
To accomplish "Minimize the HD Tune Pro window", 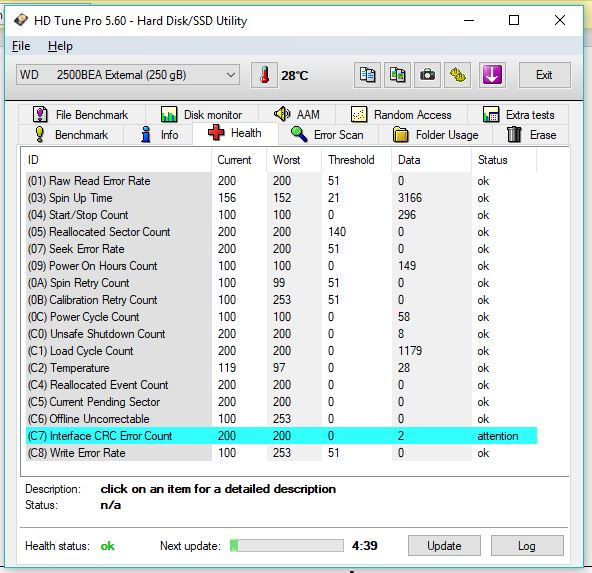I will point(469,20).
